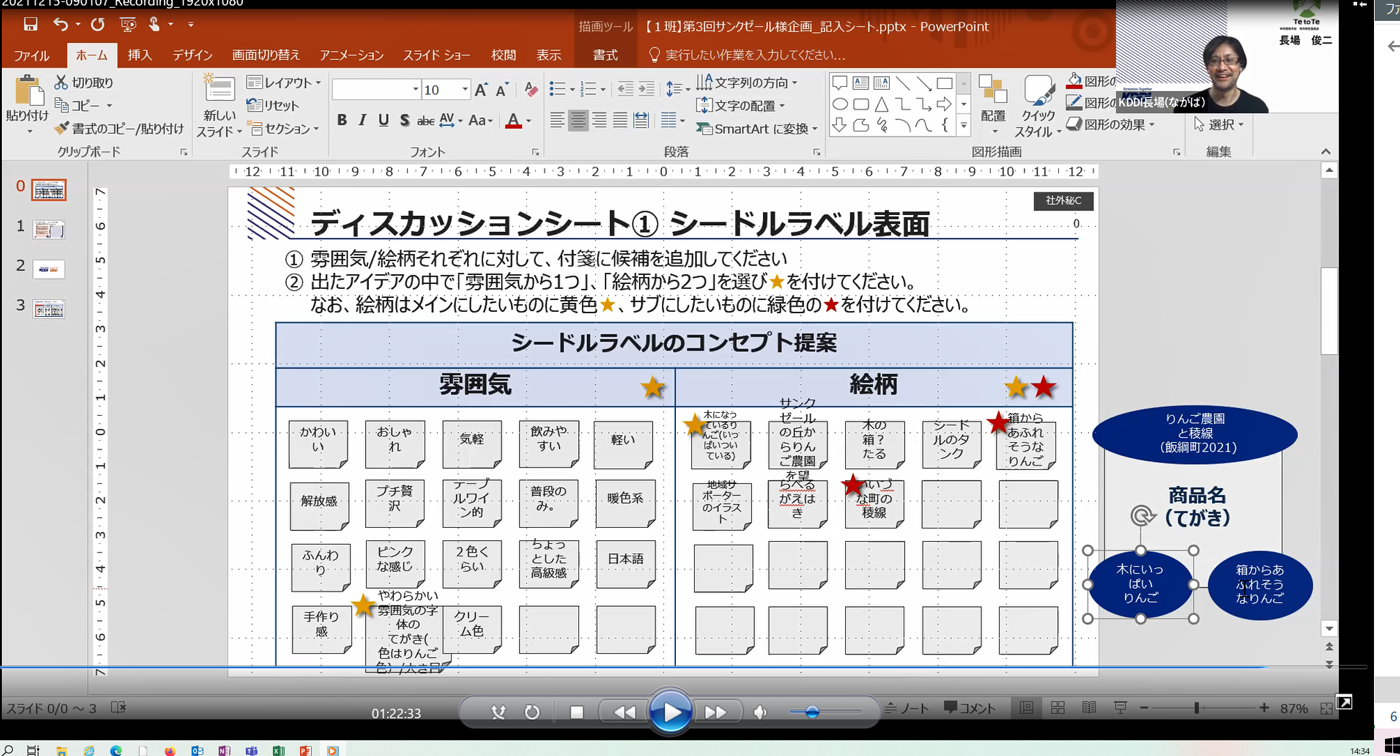Viewport: 1400px width, 756px height.
Task: Adjust the media player volume slider
Action: click(812, 712)
